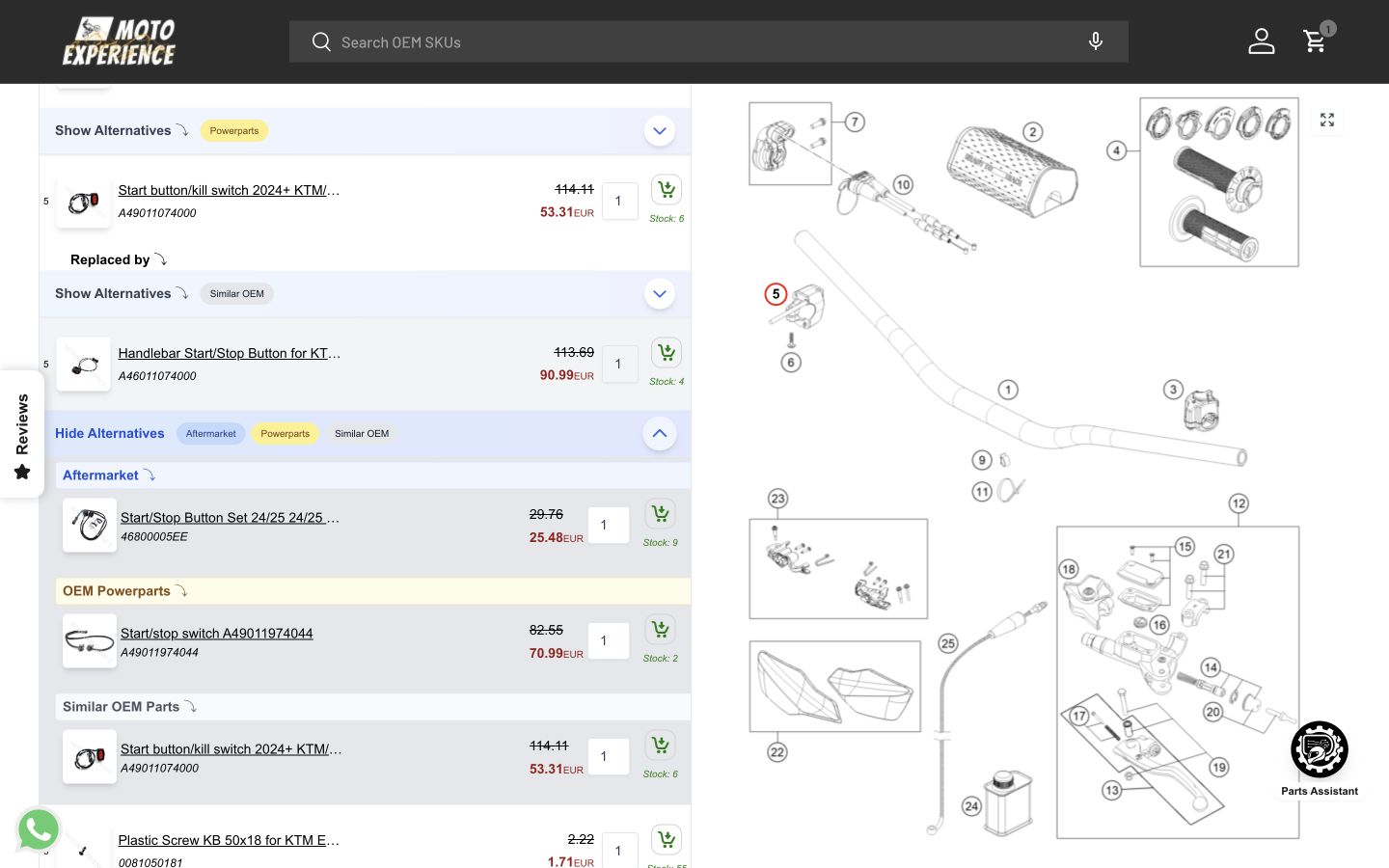Click Show Alternatives label above kill switch
This screenshot has height=868, width=1389.
(x=113, y=131)
